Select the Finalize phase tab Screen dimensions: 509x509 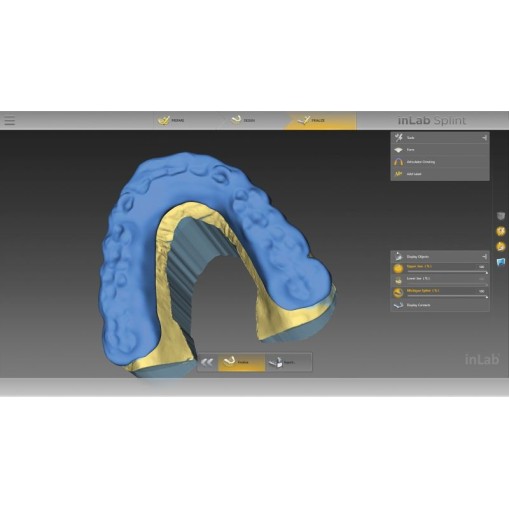click(x=320, y=120)
